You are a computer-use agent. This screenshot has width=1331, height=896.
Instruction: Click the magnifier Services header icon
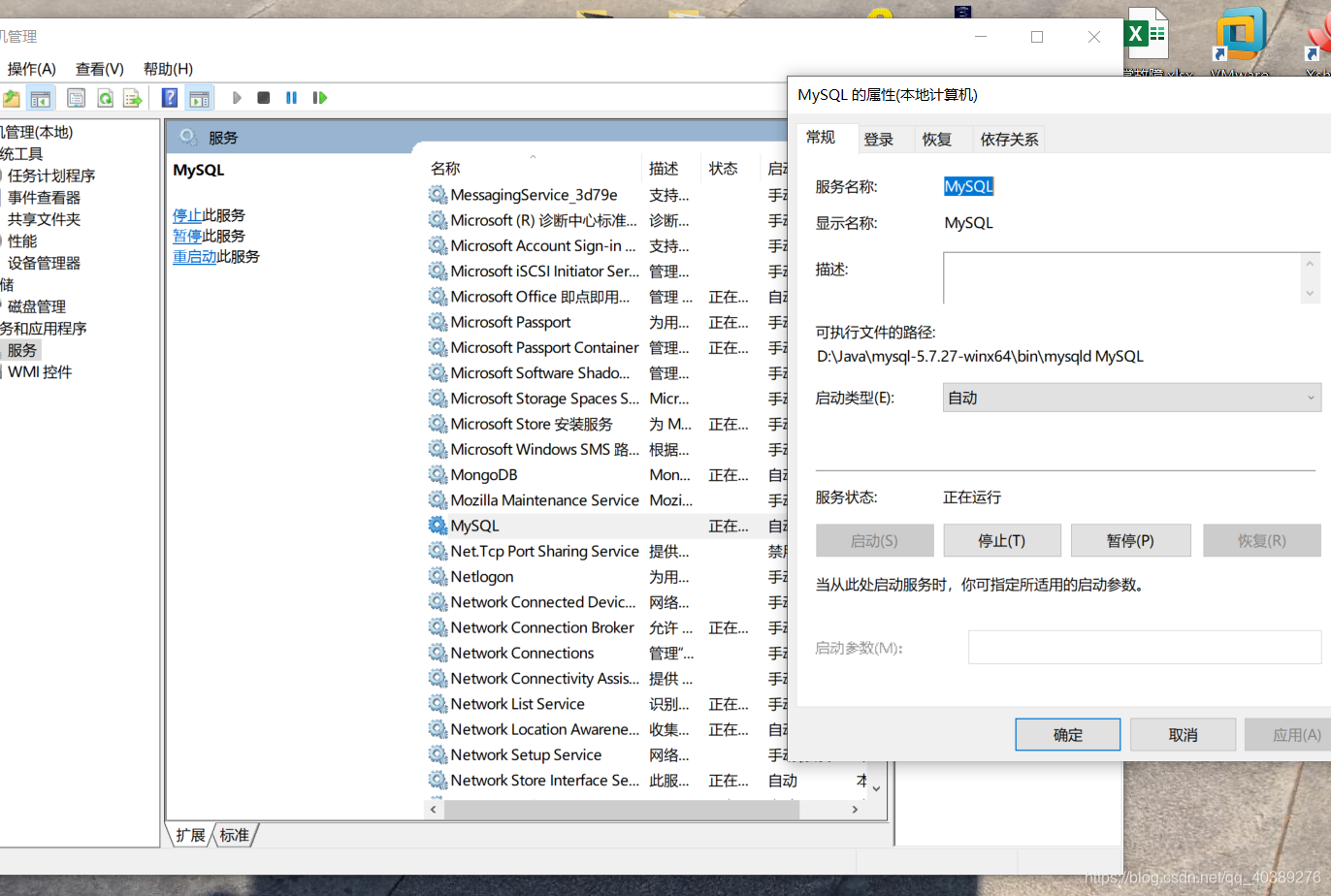[x=188, y=138]
